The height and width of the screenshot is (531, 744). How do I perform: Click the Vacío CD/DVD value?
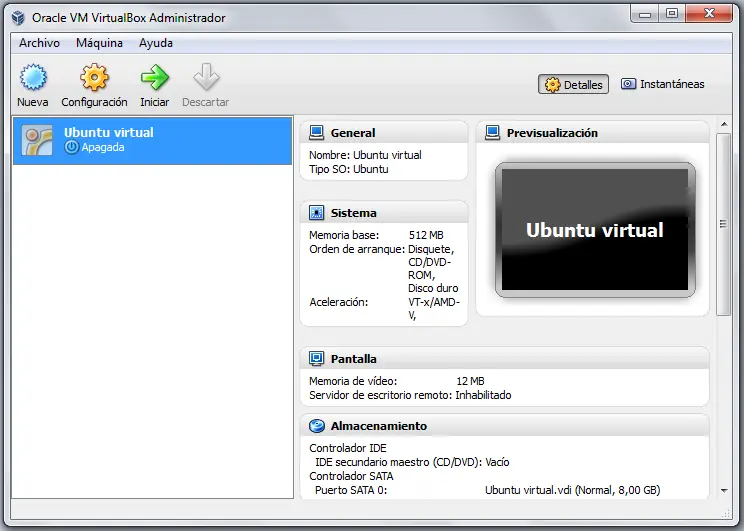point(497,462)
